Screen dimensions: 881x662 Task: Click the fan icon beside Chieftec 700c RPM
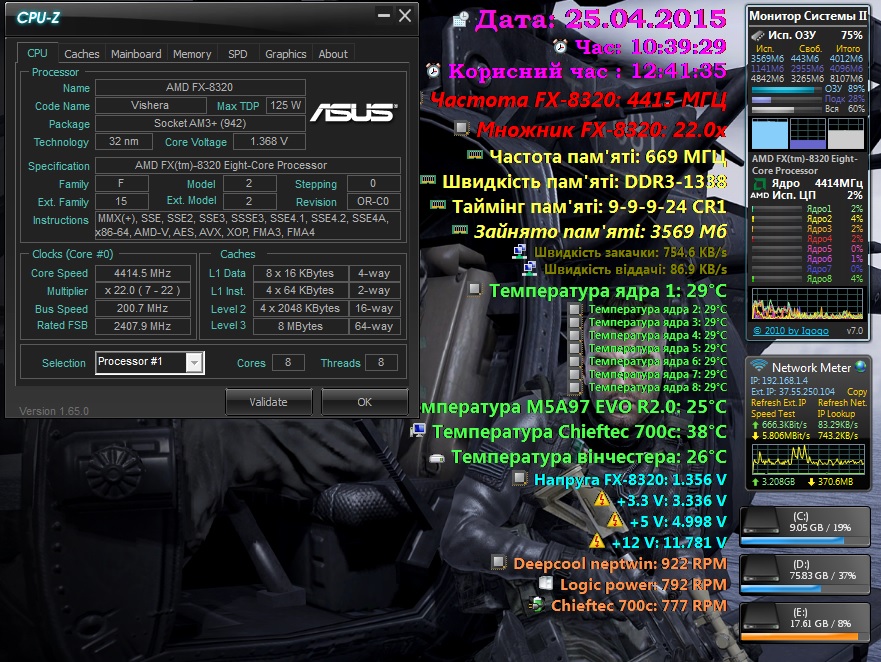click(x=537, y=605)
